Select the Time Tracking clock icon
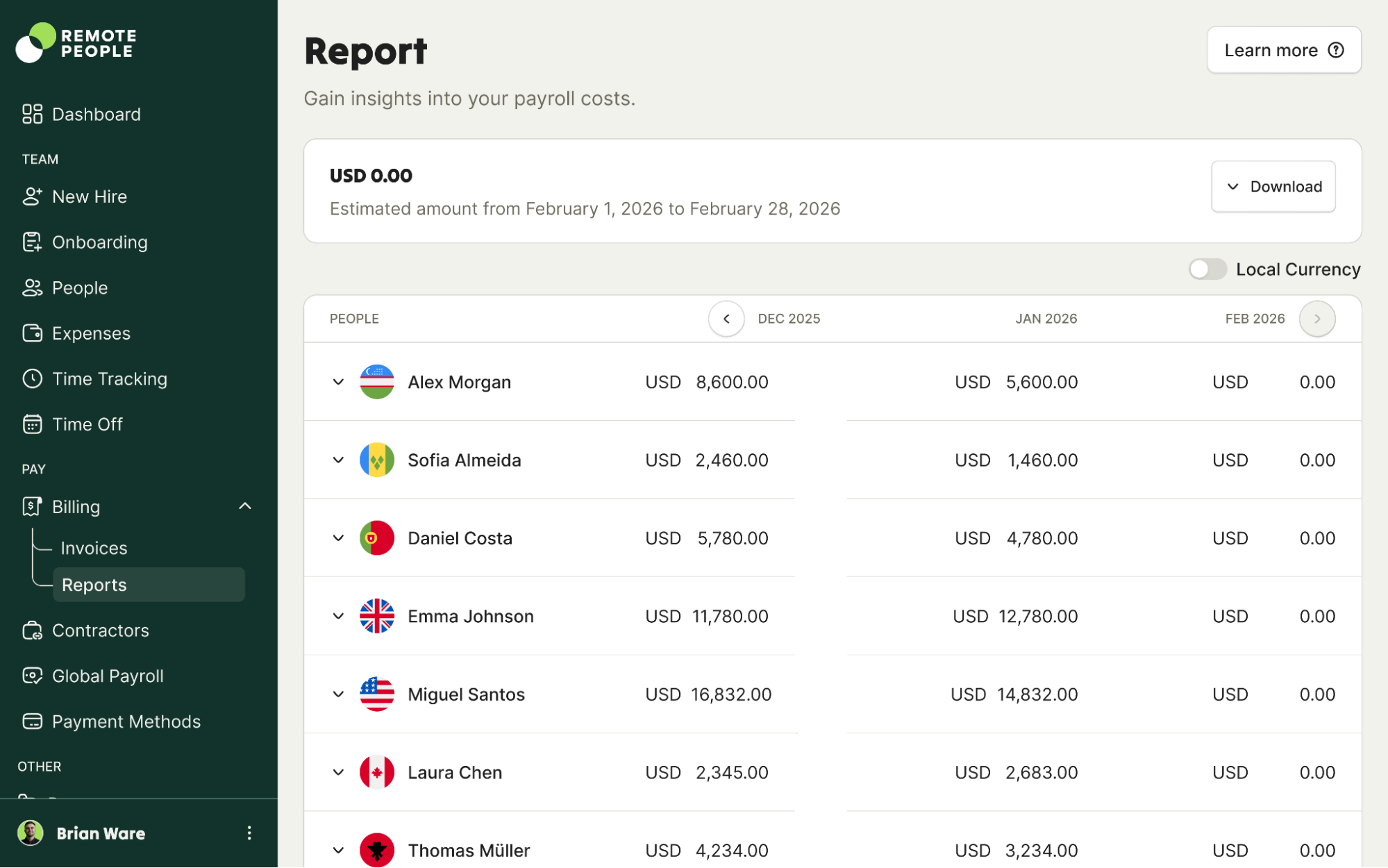The width and height of the screenshot is (1388, 868). point(32,378)
